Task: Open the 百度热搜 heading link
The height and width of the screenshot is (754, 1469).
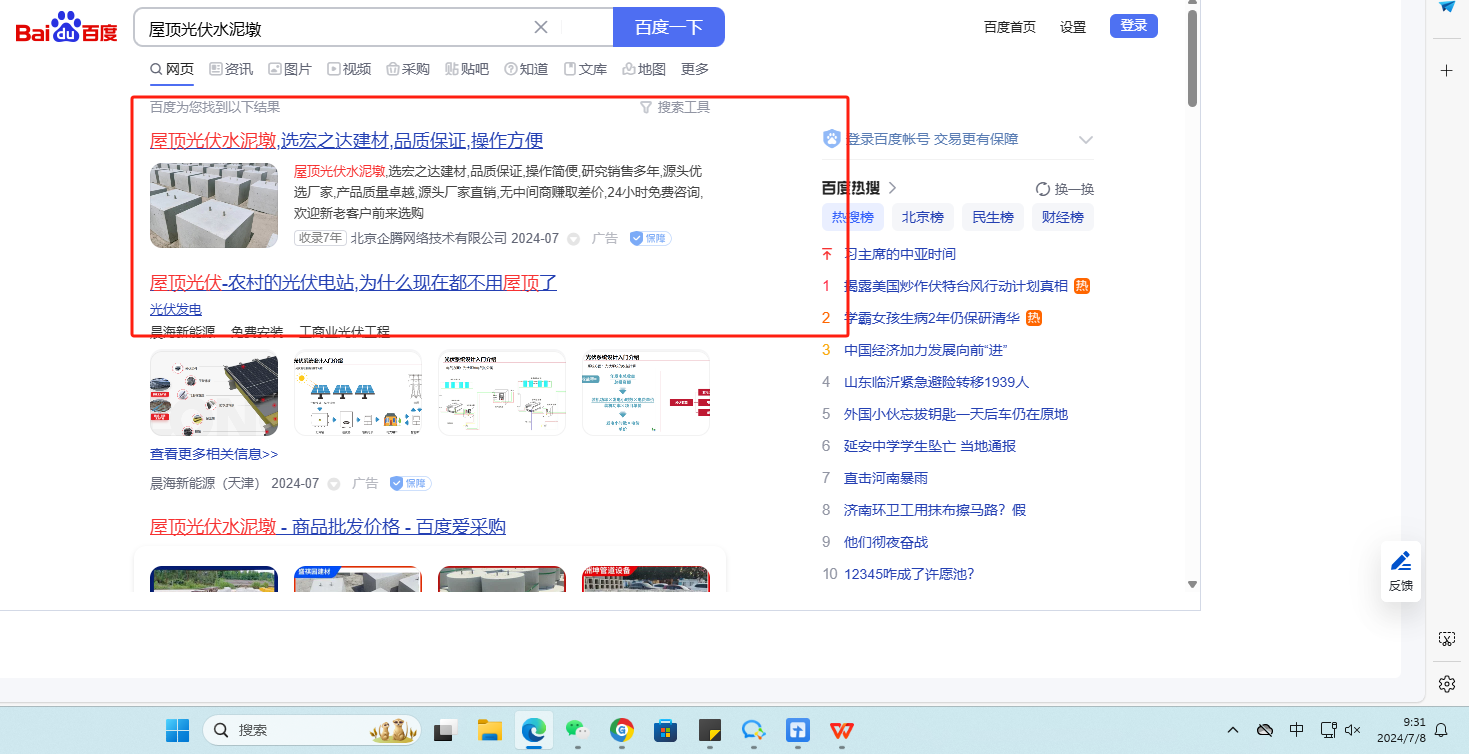Action: coord(860,188)
